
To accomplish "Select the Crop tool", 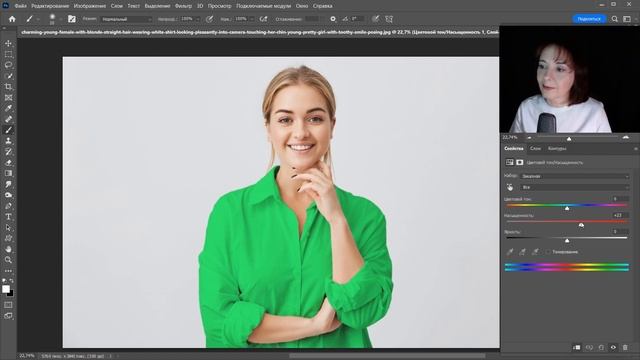I will [8, 87].
